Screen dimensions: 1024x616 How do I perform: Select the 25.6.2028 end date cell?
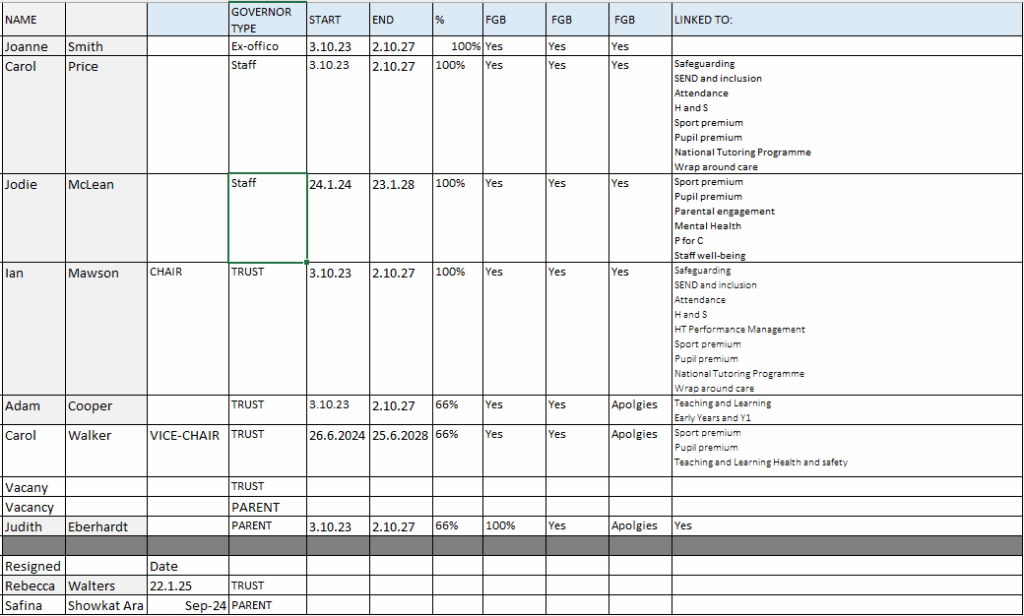(400, 449)
